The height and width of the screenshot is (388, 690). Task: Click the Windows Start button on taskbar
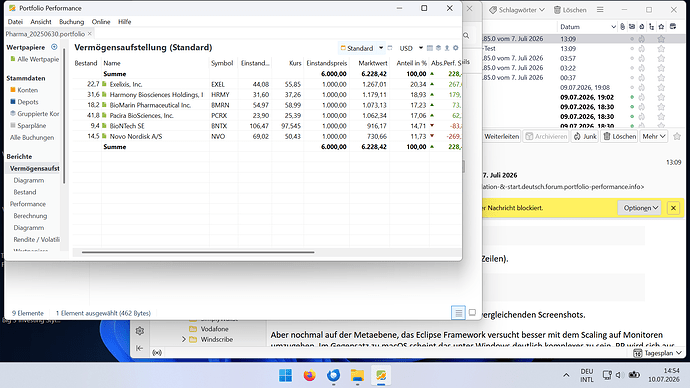286,375
